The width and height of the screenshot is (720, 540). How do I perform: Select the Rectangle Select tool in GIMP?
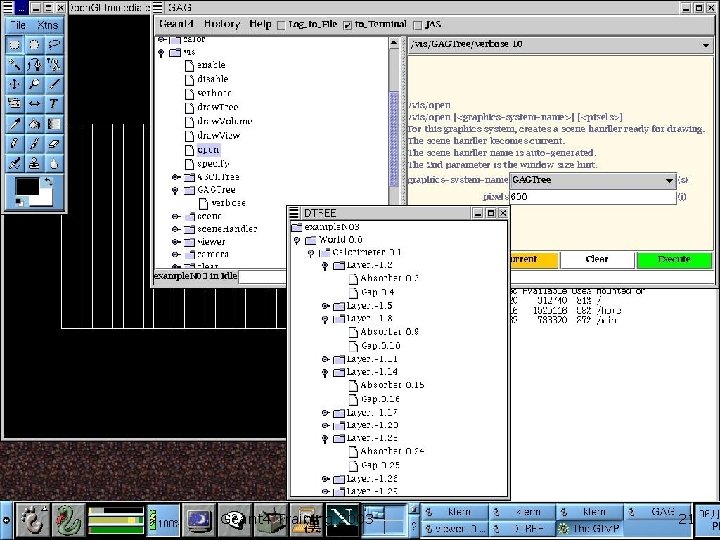pyautogui.click(x=15, y=44)
